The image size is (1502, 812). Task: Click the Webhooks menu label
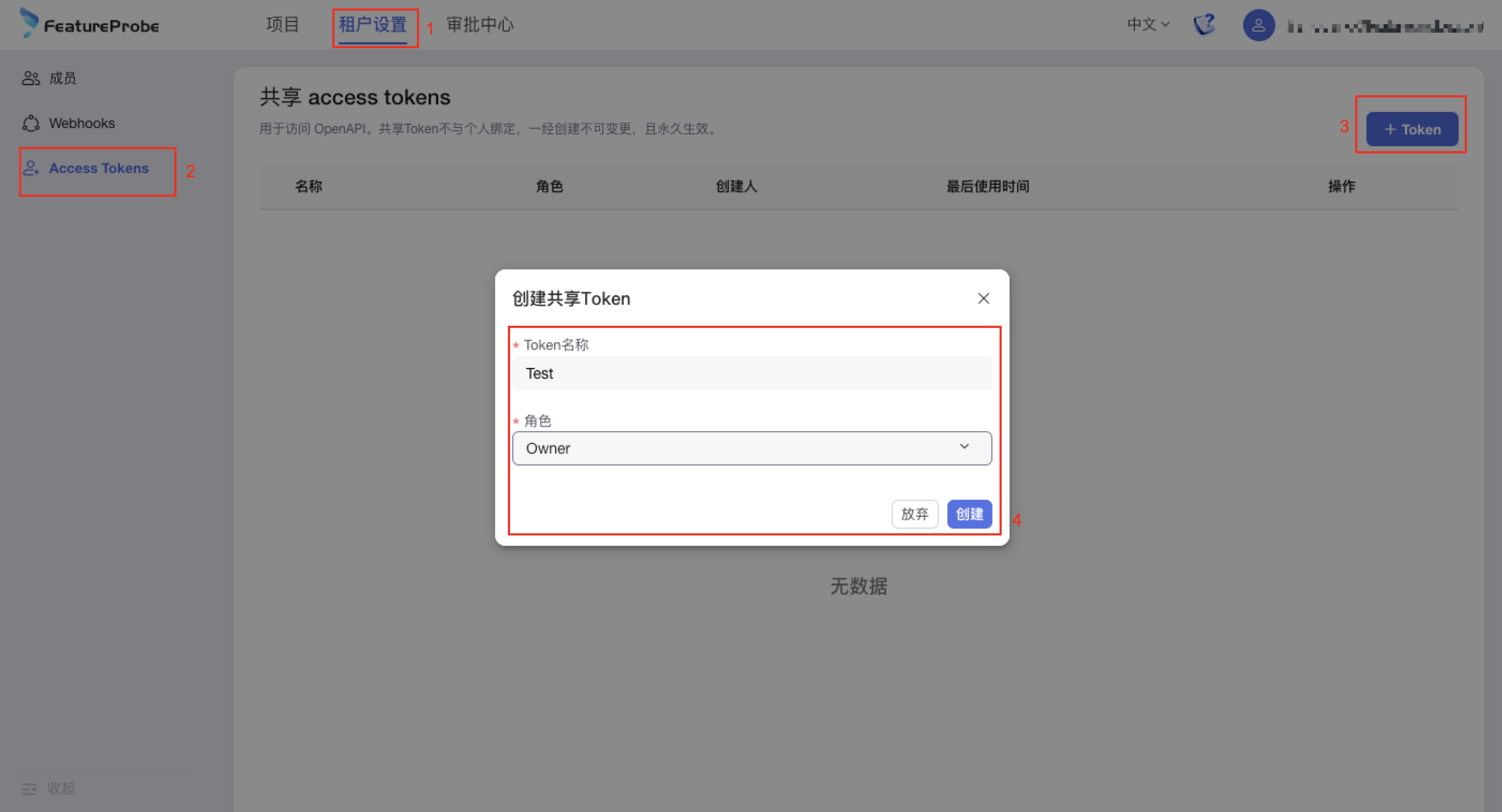click(81, 123)
